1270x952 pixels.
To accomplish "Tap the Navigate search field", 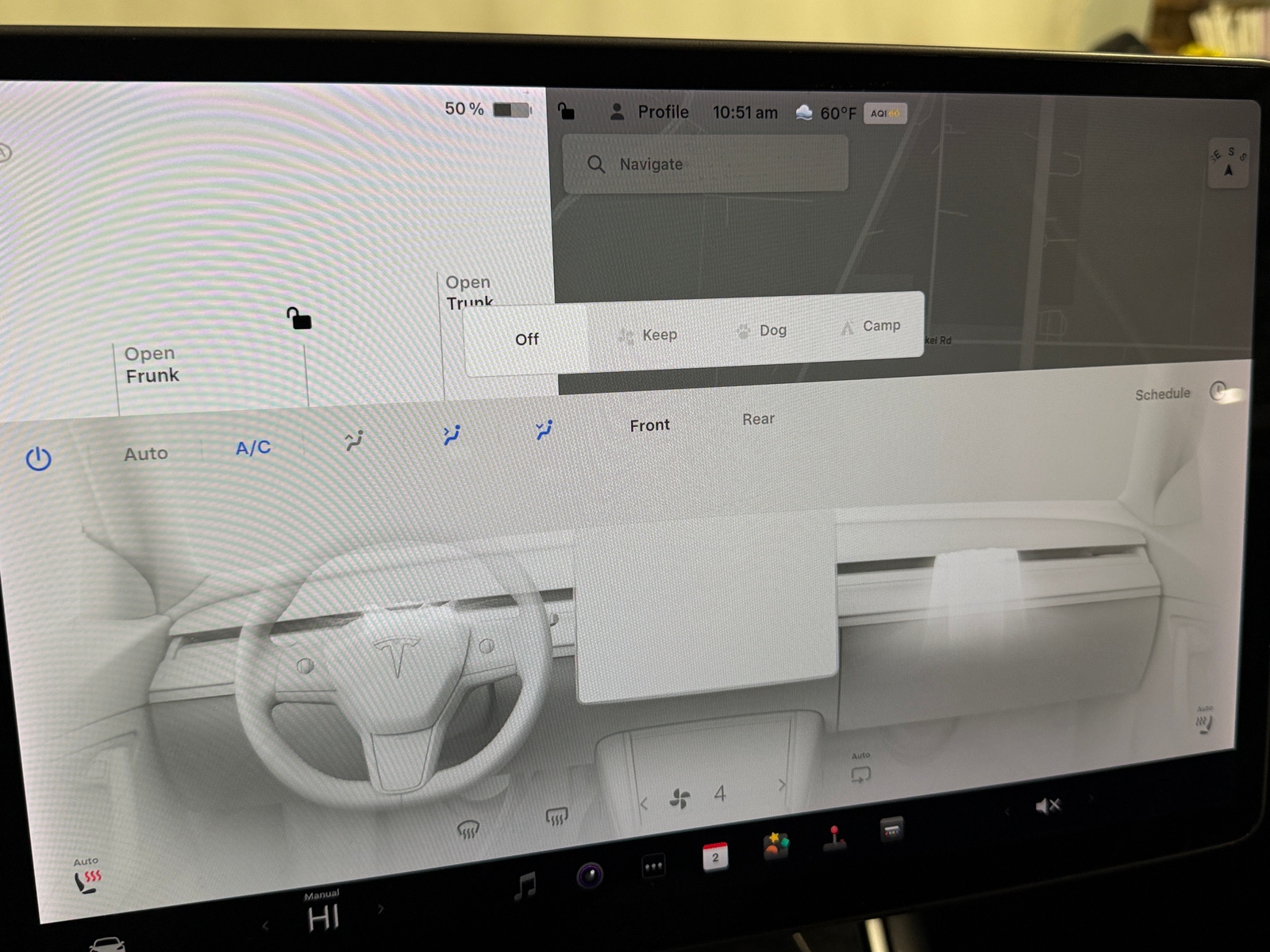I will click(x=703, y=163).
